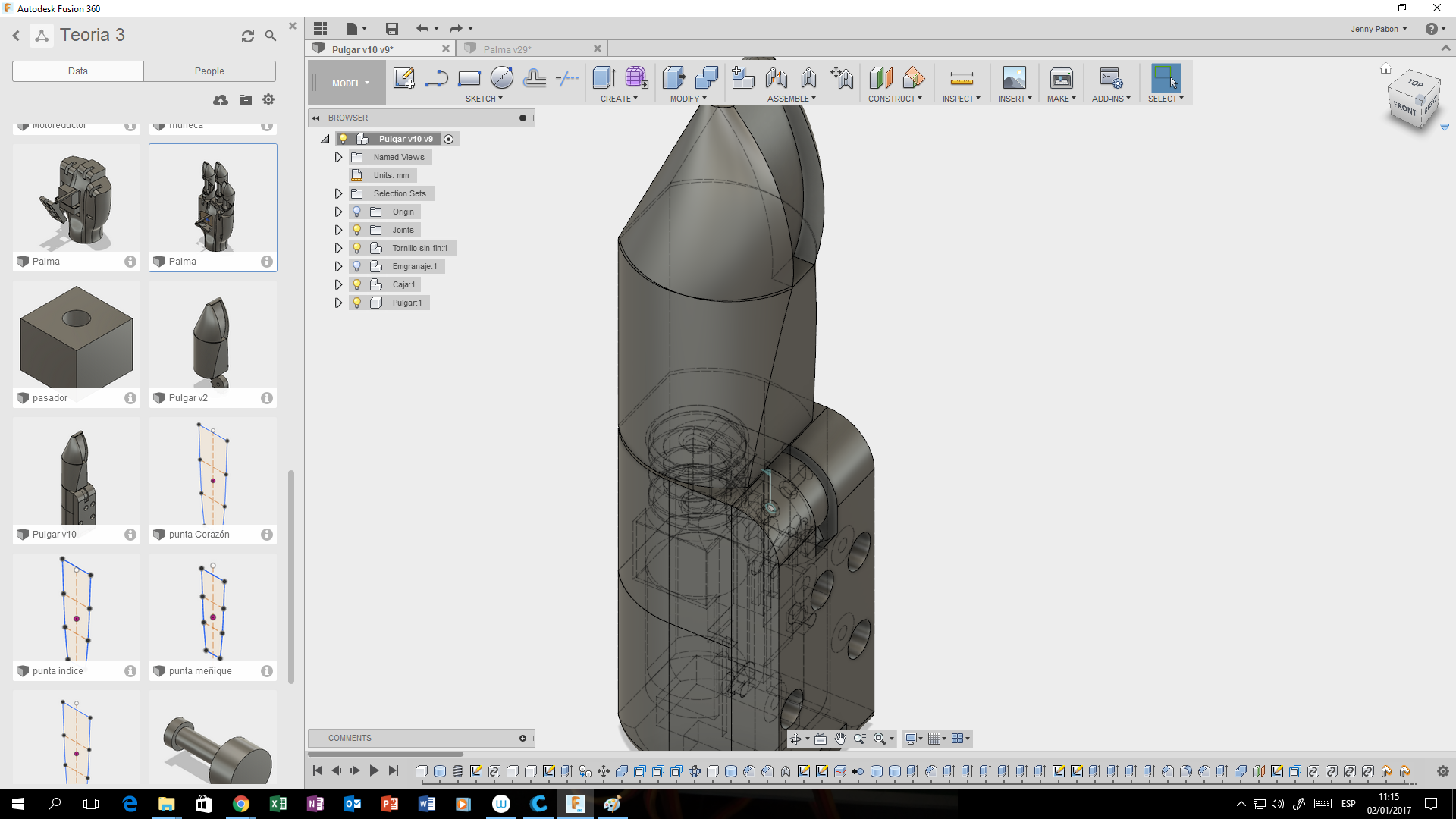
Task: Click the New Component icon
Action: point(743,78)
